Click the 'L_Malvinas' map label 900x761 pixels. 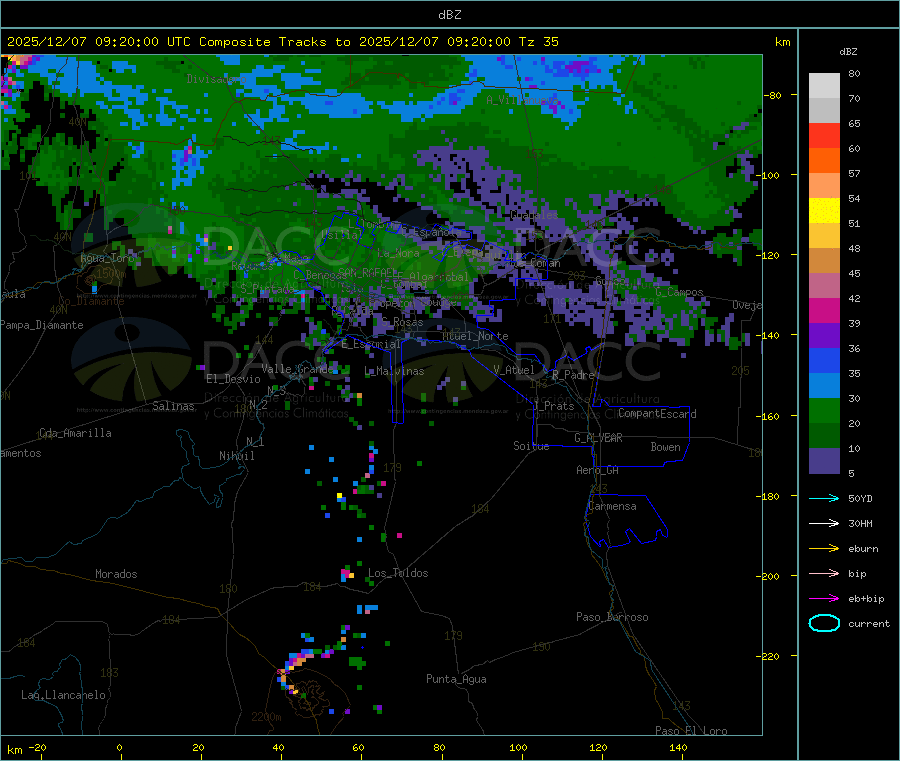[394, 371]
